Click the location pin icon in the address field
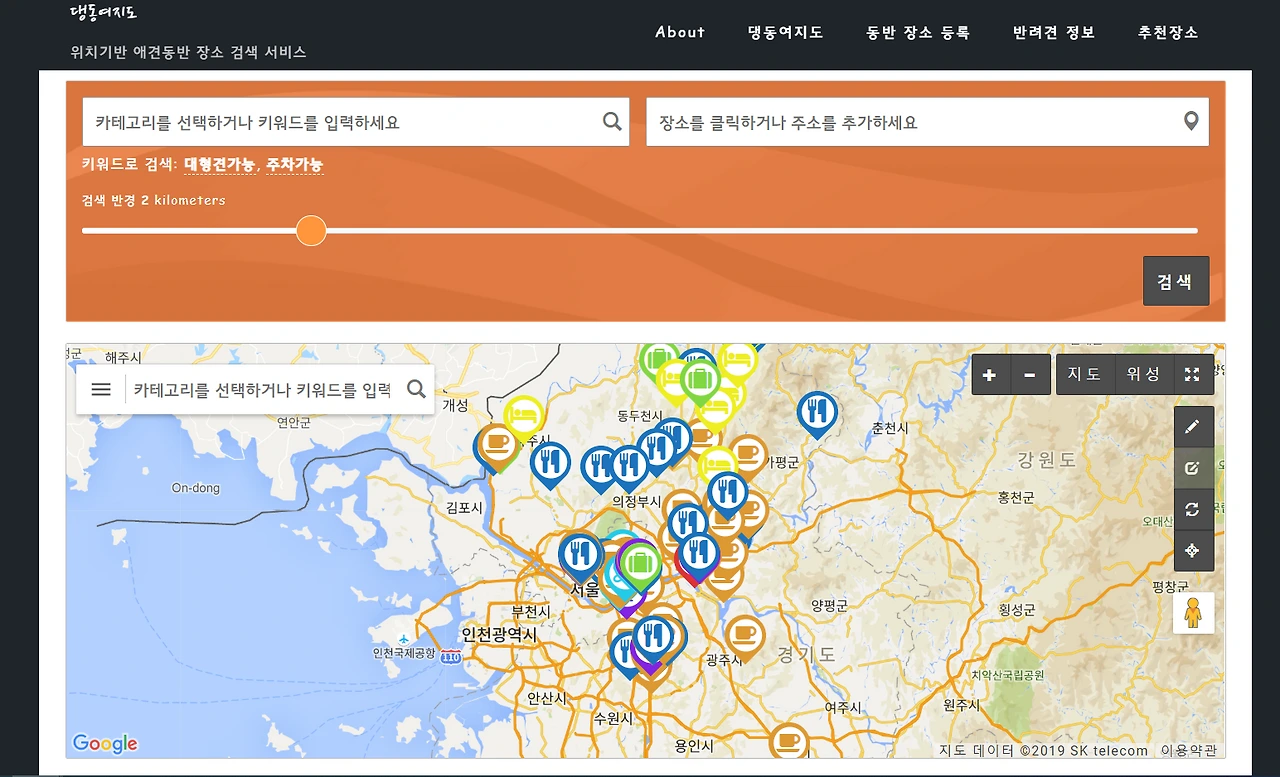The image size is (1280, 777). click(1191, 122)
